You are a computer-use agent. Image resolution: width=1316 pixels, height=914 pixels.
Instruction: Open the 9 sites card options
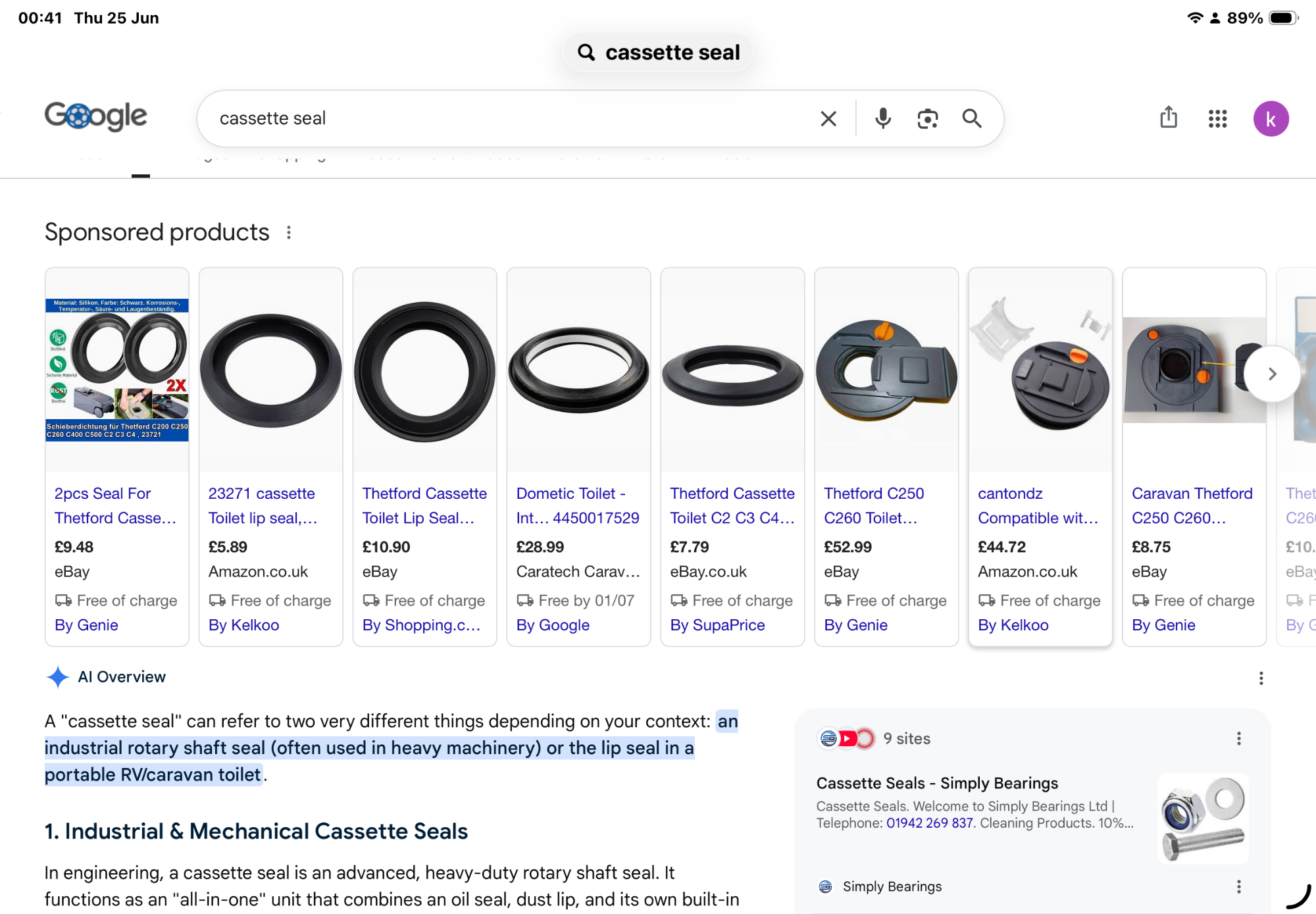point(1239,739)
